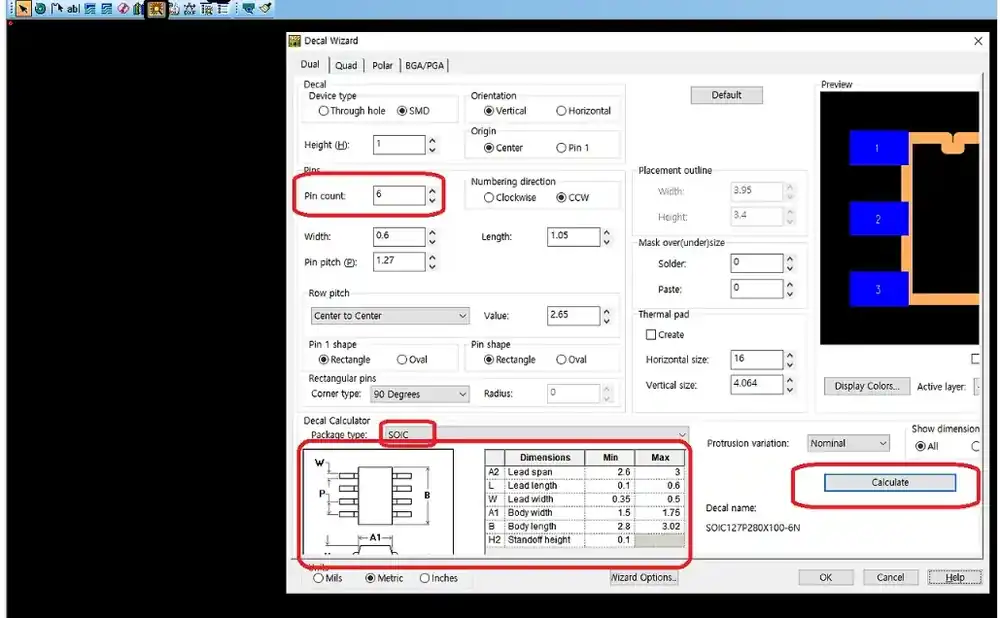Open the Protrusion variation Nominal dropdown
Viewport: 1000px width, 618px height.
[x=848, y=443]
